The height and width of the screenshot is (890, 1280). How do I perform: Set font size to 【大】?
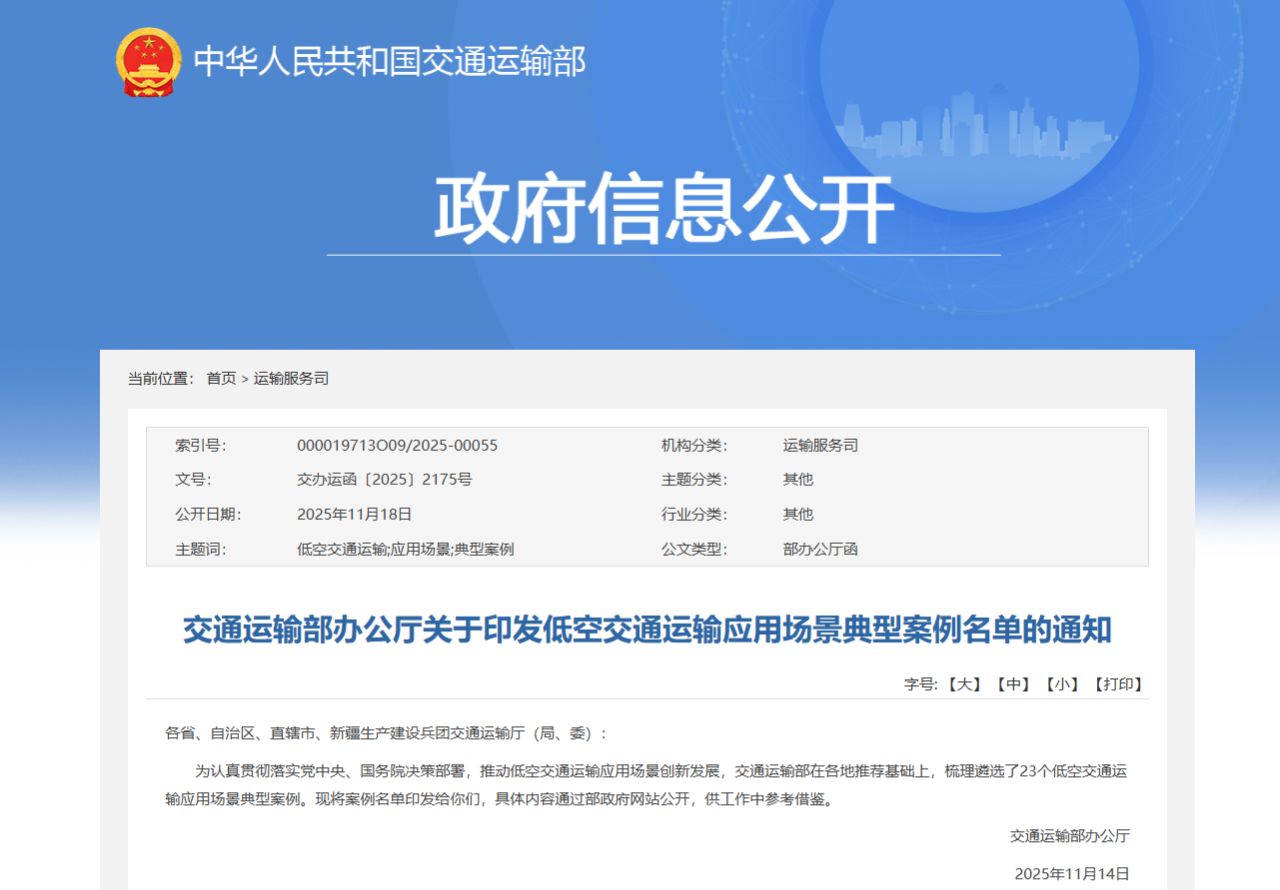[965, 684]
